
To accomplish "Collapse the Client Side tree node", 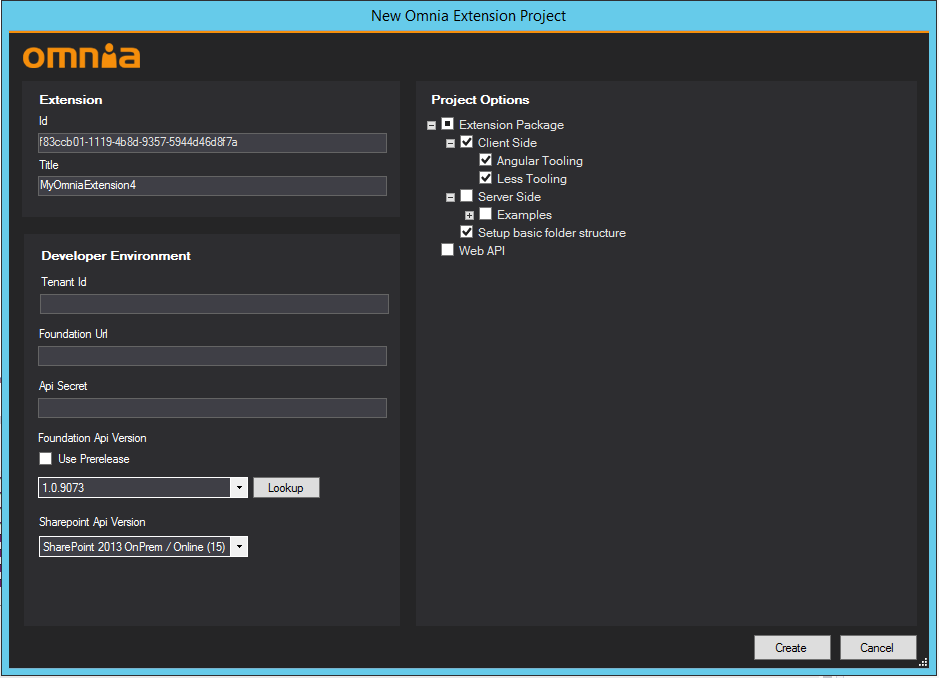I will [449, 142].
